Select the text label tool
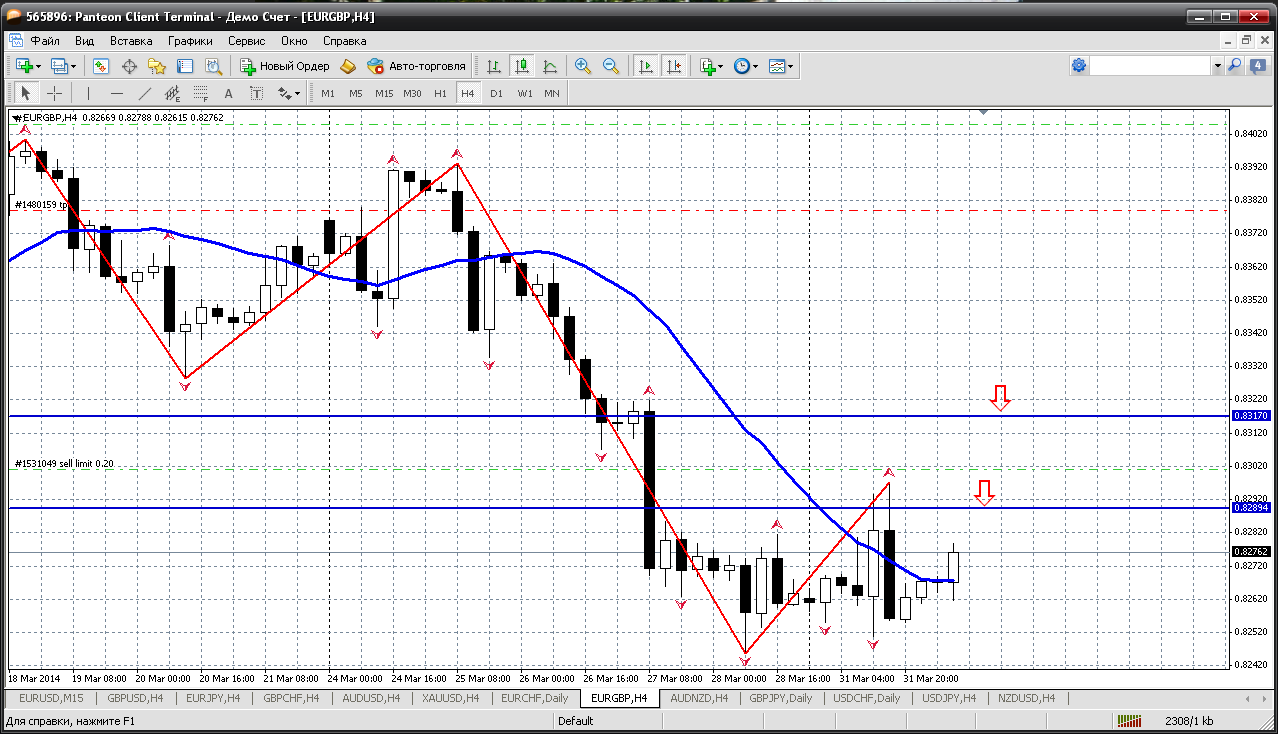1278x734 pixels. 256,93
